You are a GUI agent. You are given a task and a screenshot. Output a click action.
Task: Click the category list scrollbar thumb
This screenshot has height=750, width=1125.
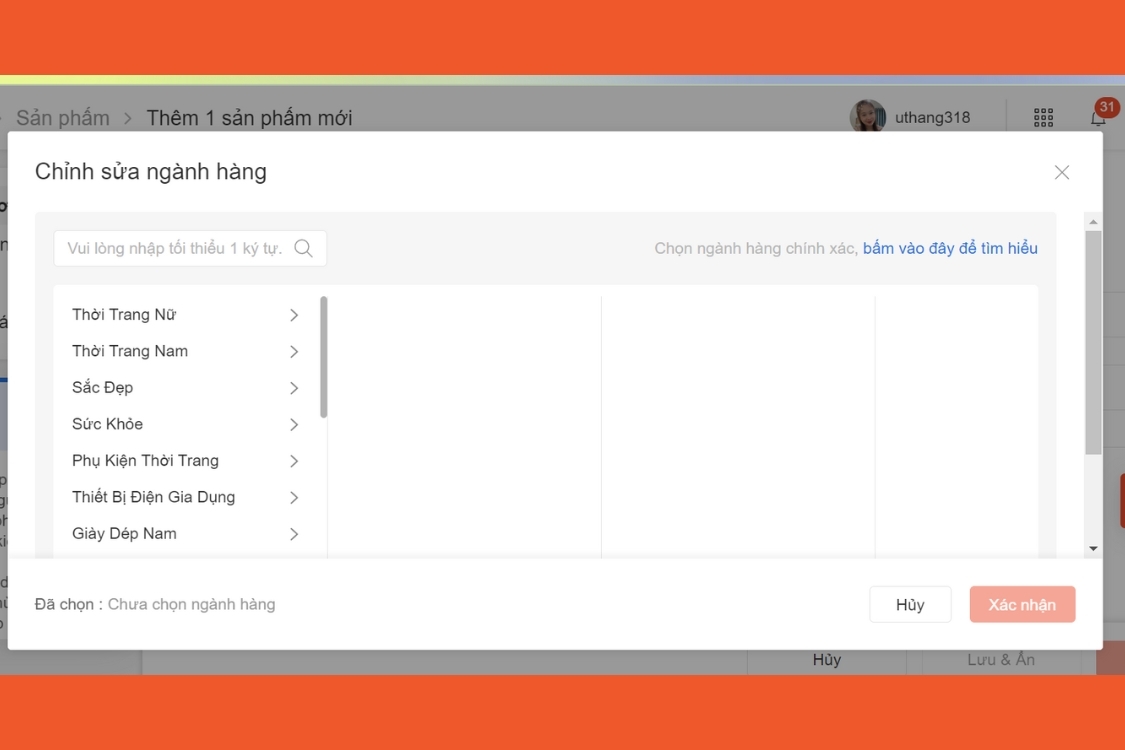[x=324, y=357]
